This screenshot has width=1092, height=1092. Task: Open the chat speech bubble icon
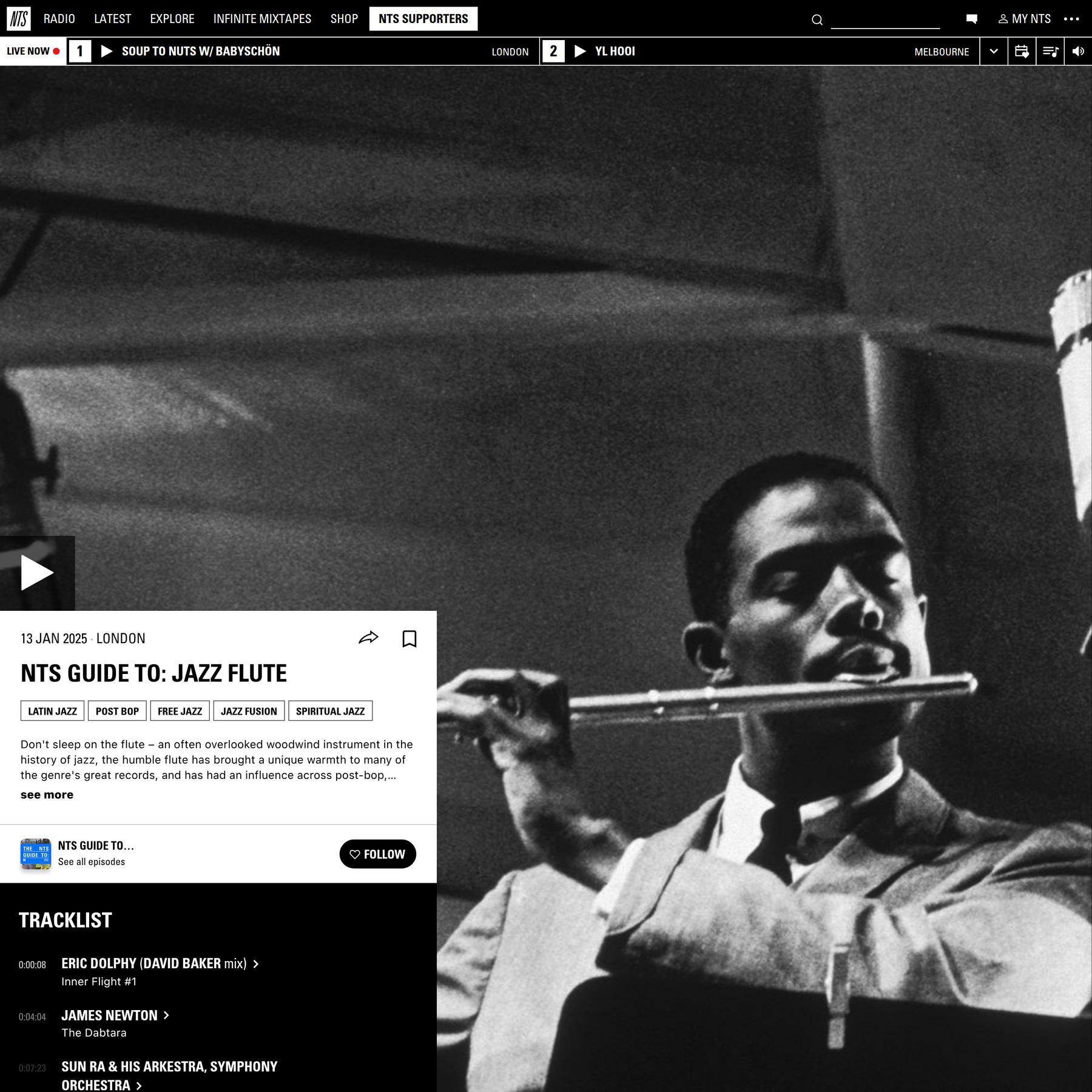(971, 19)
